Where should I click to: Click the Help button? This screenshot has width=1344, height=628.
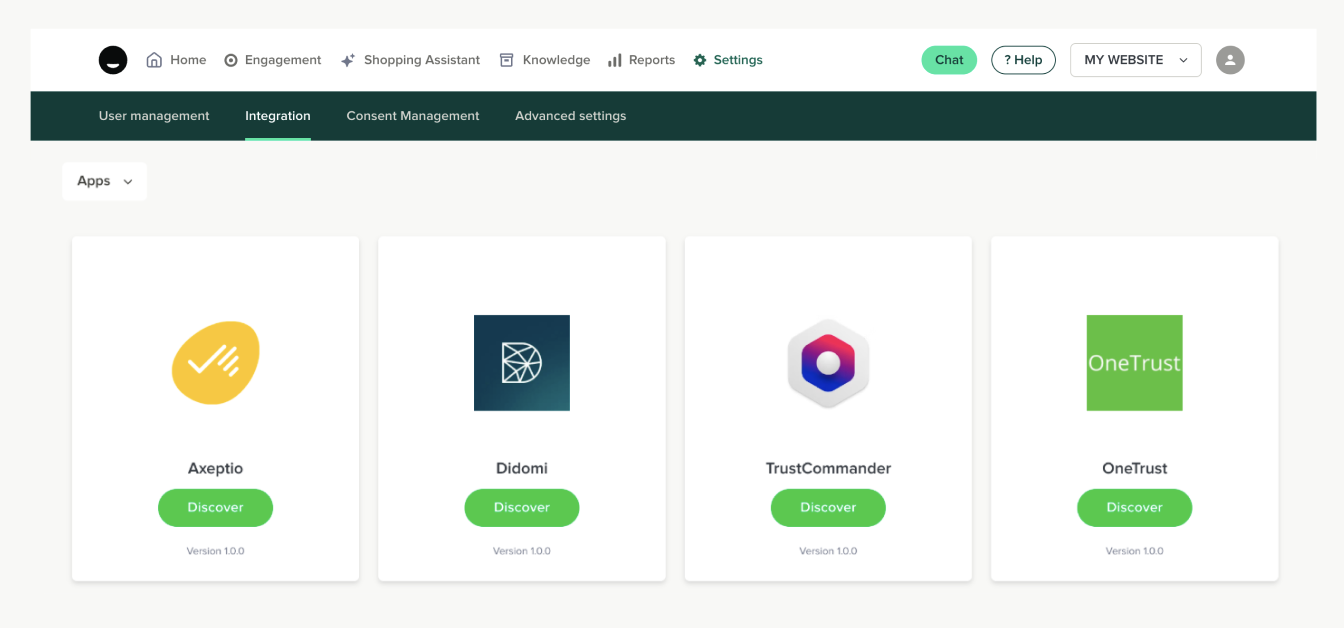click(1023, 60)
